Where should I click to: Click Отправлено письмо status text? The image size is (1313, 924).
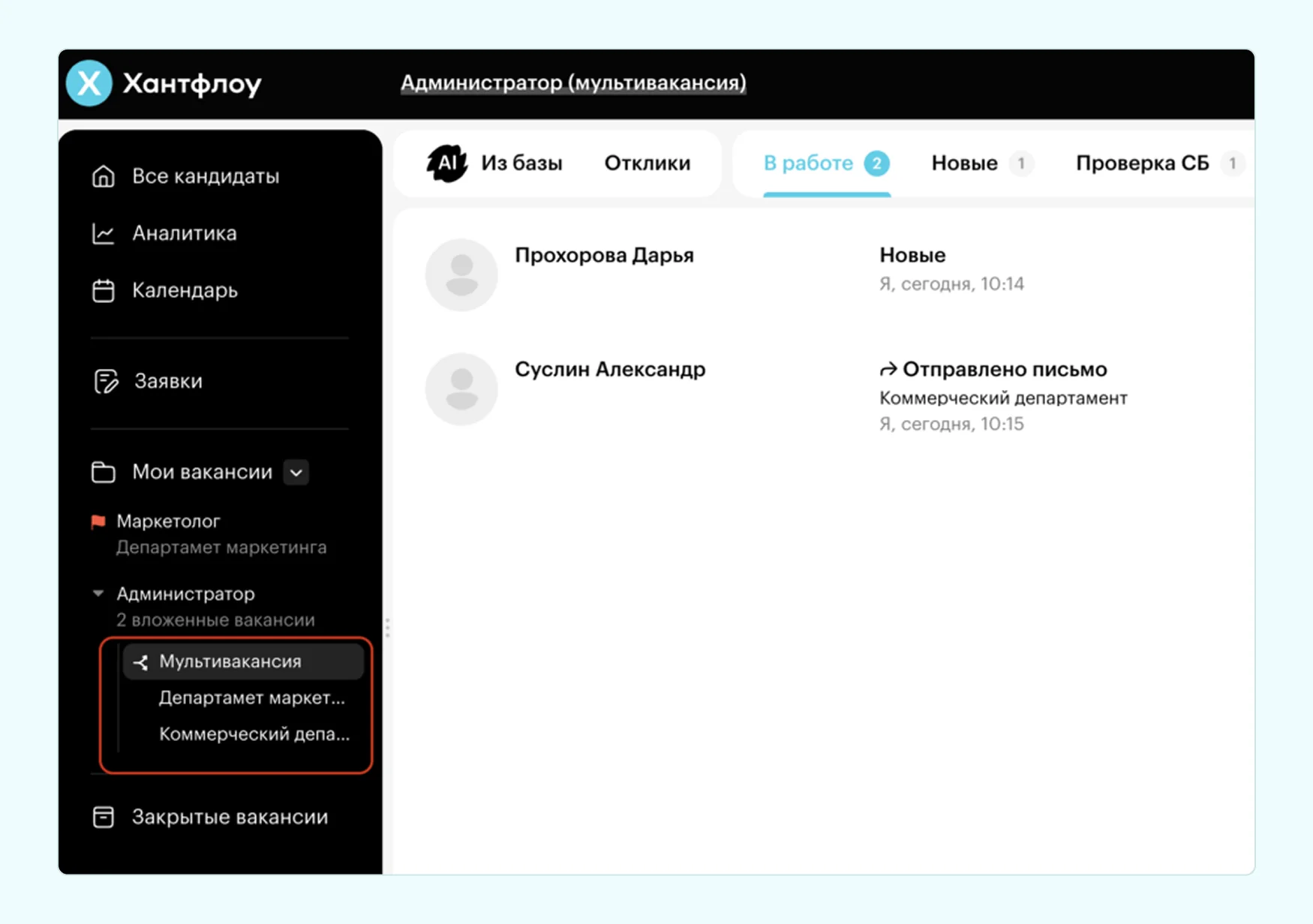(x=1005, y=369)
